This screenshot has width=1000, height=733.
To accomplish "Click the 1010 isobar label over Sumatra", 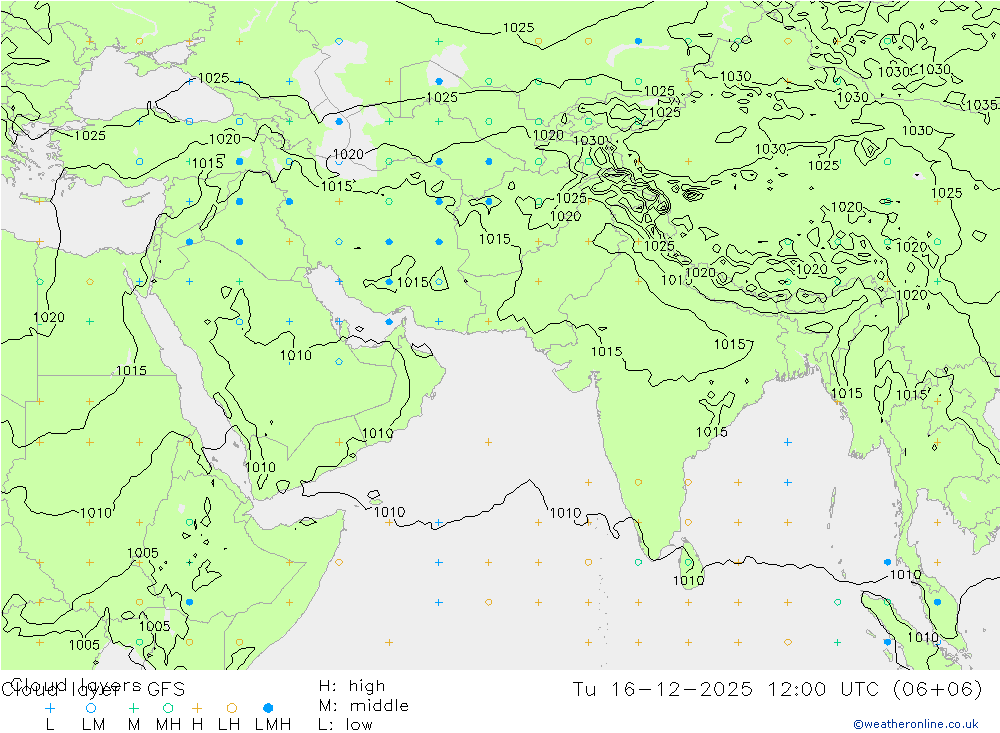I will point(923,637).
